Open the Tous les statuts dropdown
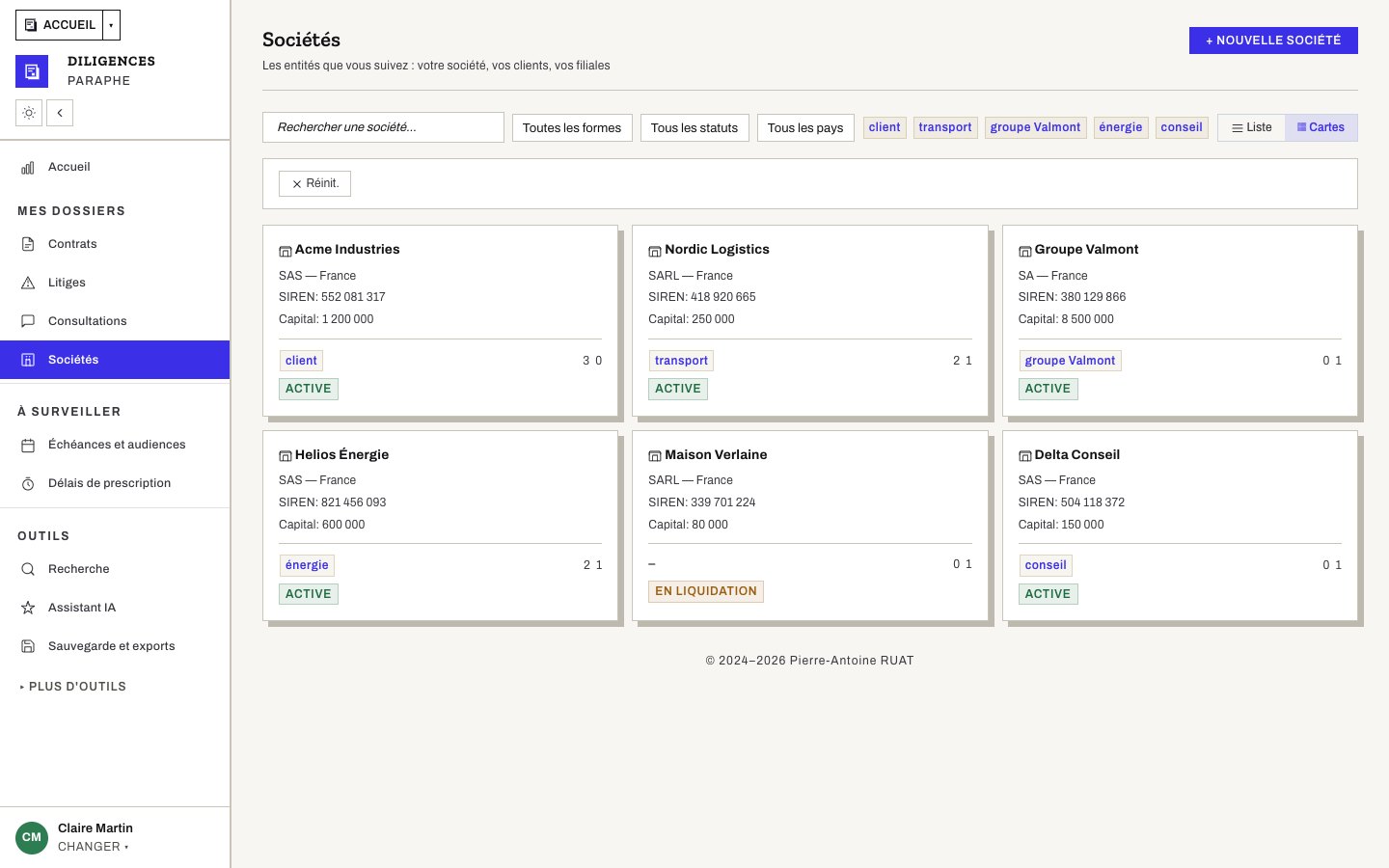This screenshot has width=1389, height=868. [x=694, y=127]
